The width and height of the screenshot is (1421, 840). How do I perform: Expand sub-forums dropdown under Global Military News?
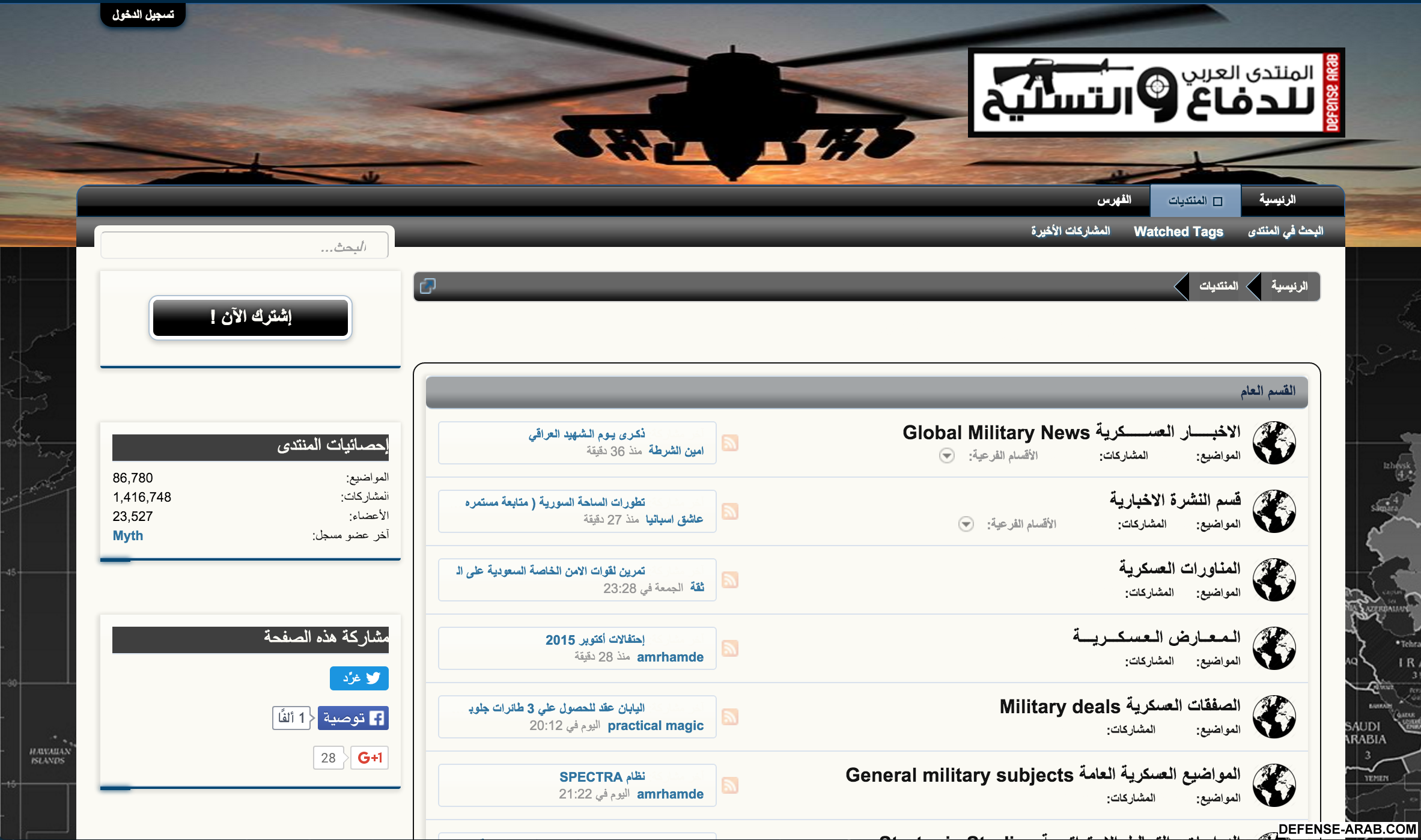[x=947, y=455]
